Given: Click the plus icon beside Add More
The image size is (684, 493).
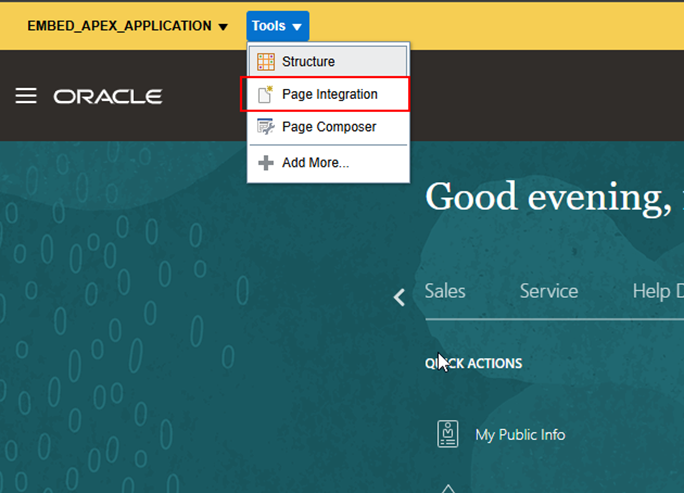Looking at the screenshot, I should point(266,163).
